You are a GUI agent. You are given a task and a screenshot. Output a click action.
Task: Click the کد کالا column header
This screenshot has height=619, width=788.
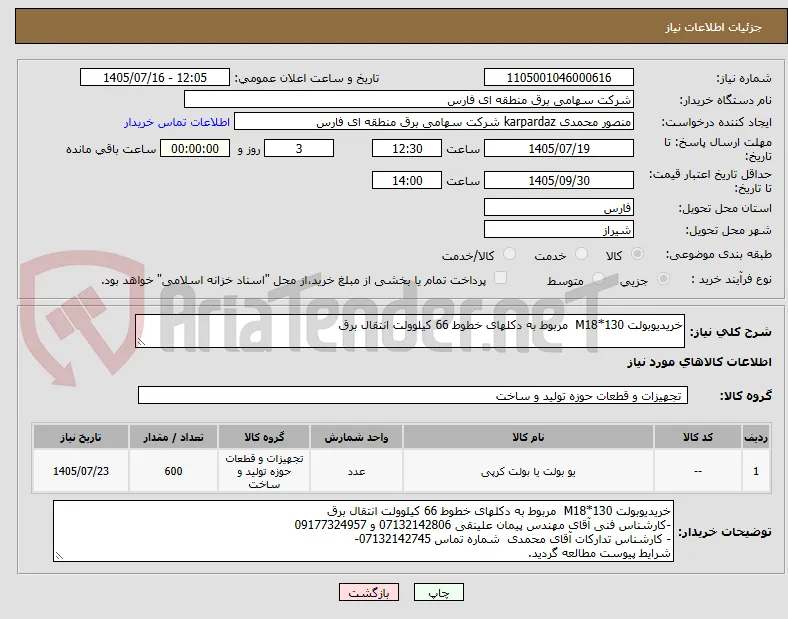[698, 437]
